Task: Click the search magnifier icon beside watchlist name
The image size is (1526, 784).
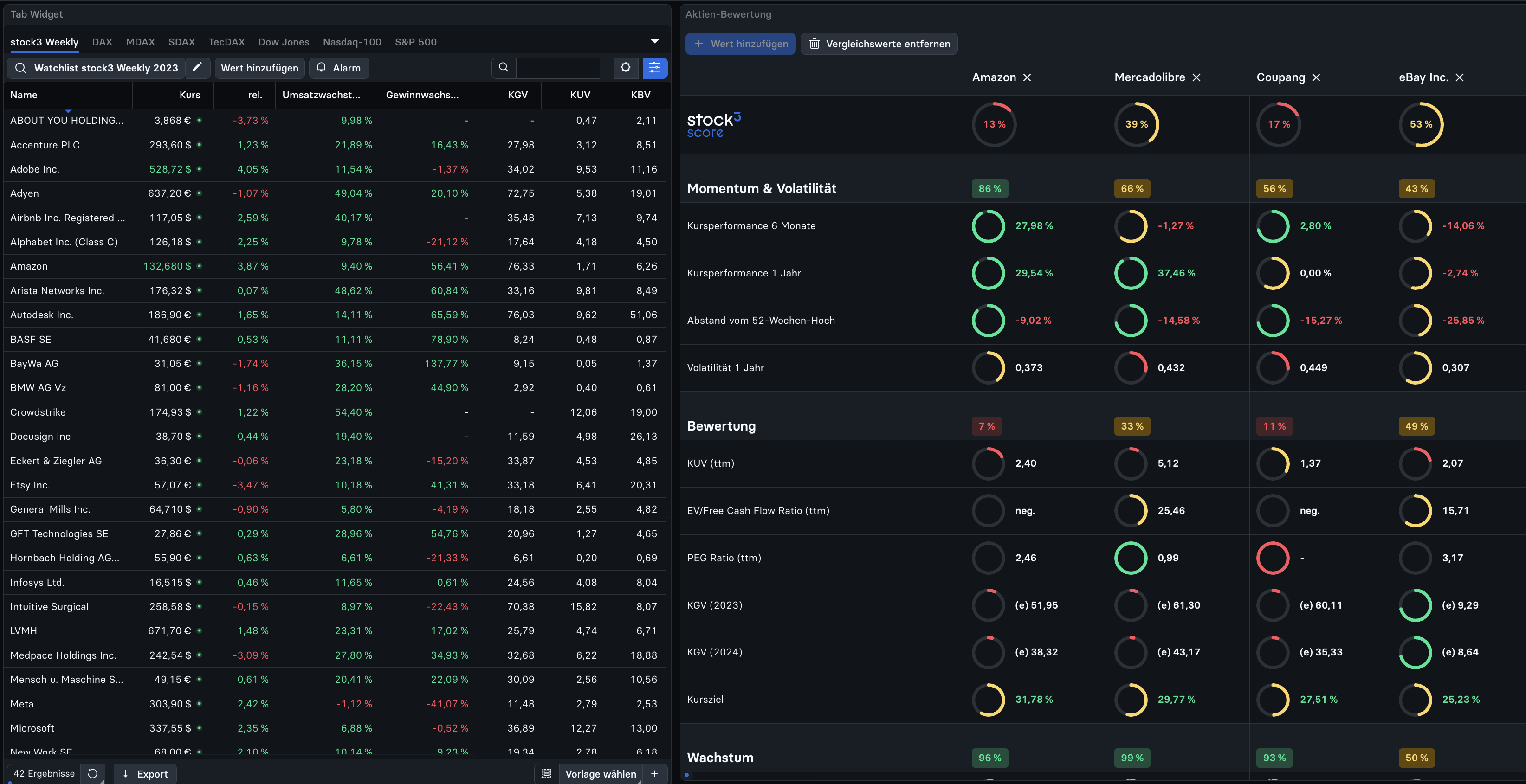Action: coord(21,68)
